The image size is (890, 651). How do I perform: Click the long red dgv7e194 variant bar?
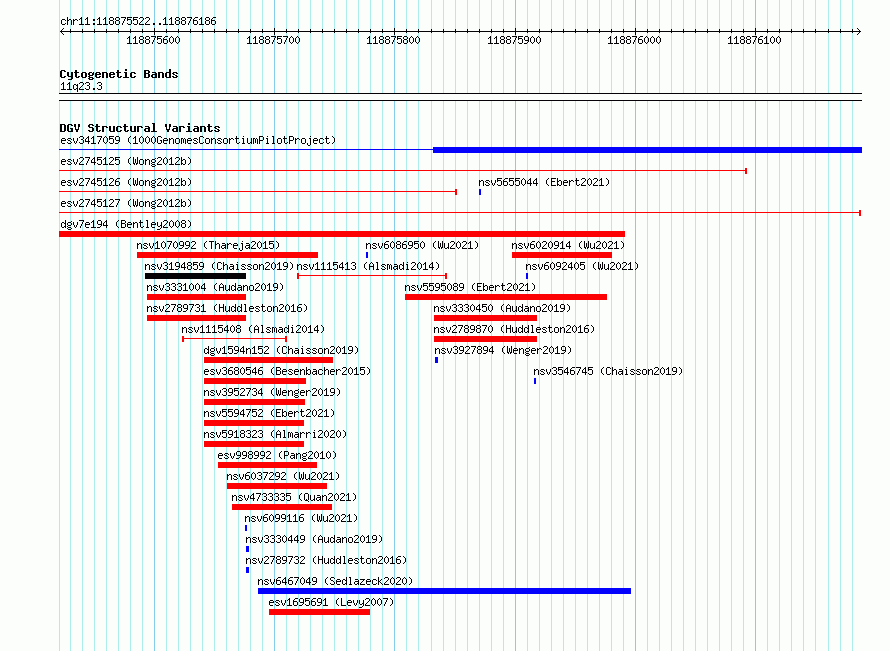point(342,234)
